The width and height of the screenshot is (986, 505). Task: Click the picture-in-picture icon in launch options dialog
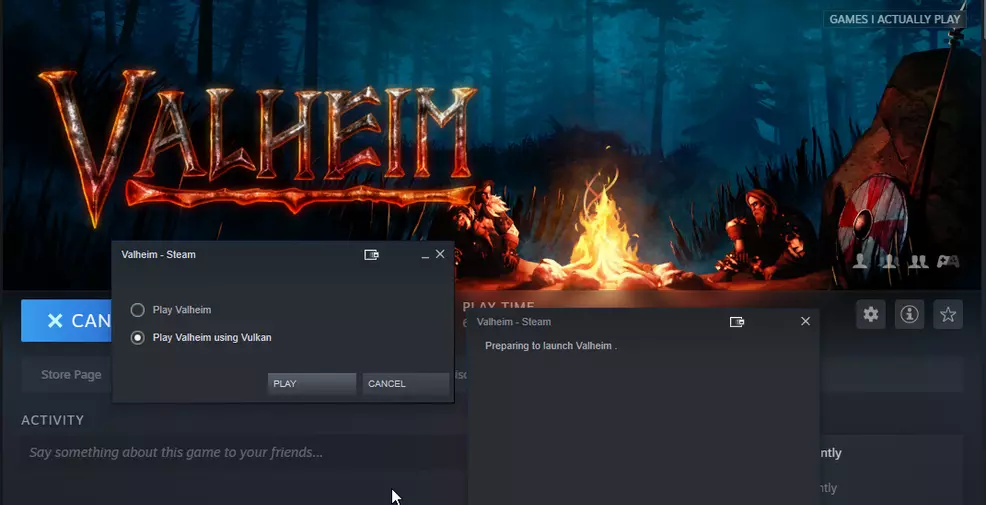pos(372,255)
